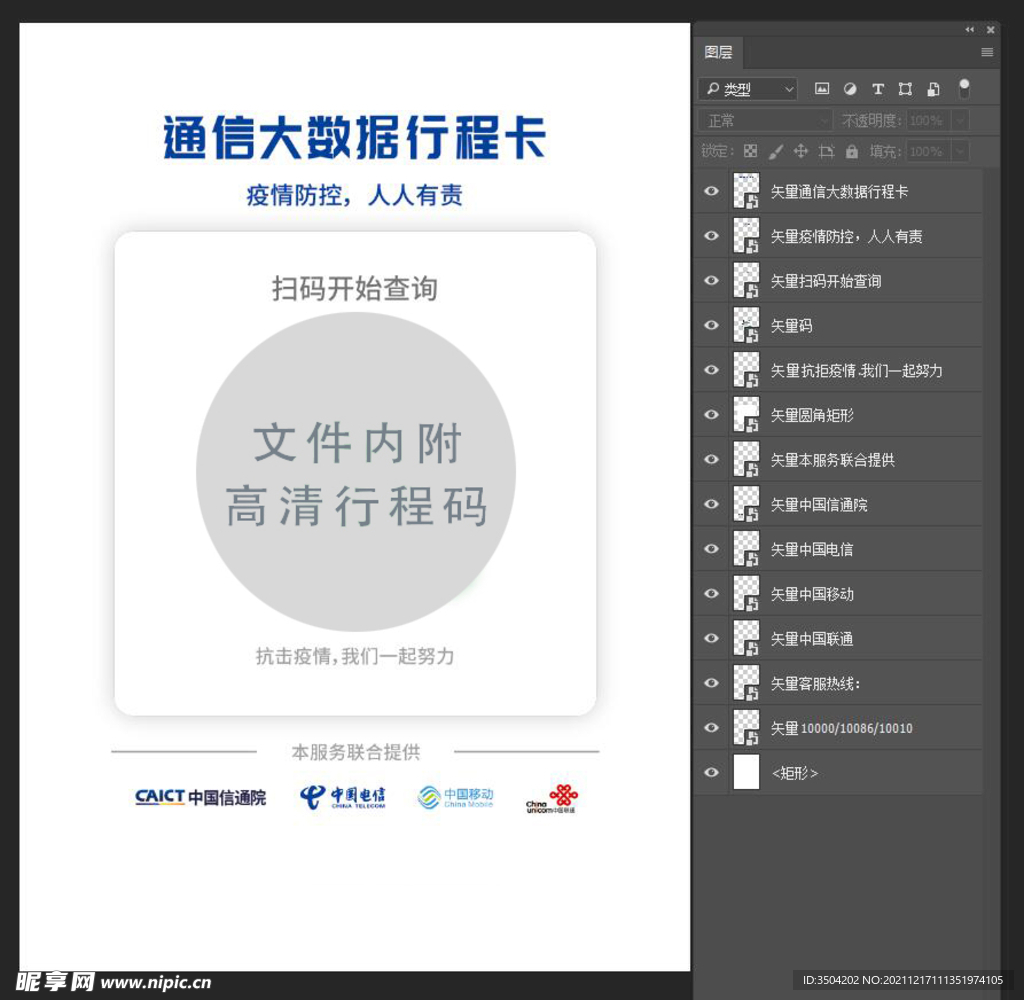The width and height of the screenshot is (1024, 1000).
Task: Toggle visibility of the 矢量中国电信 layer
Action: point(711,548)
